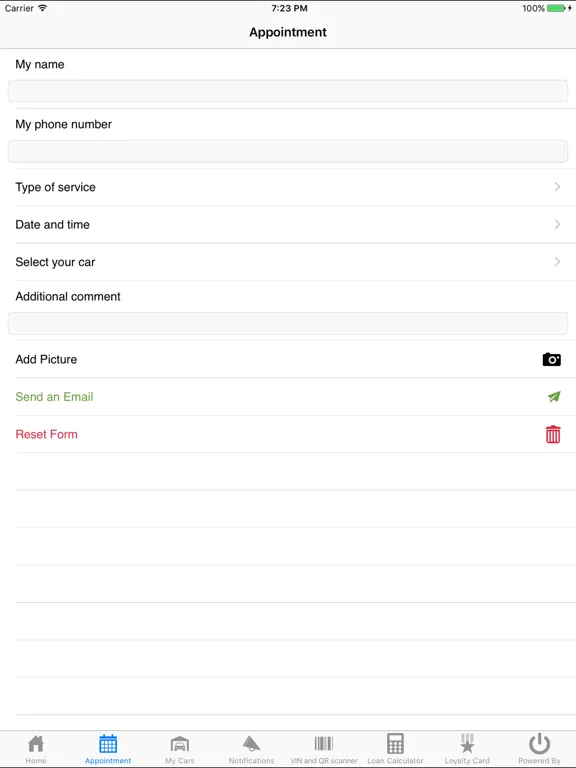Screen dimensions: 576x768
Task: Click the Send an Email link
Action: pos(54,397)
